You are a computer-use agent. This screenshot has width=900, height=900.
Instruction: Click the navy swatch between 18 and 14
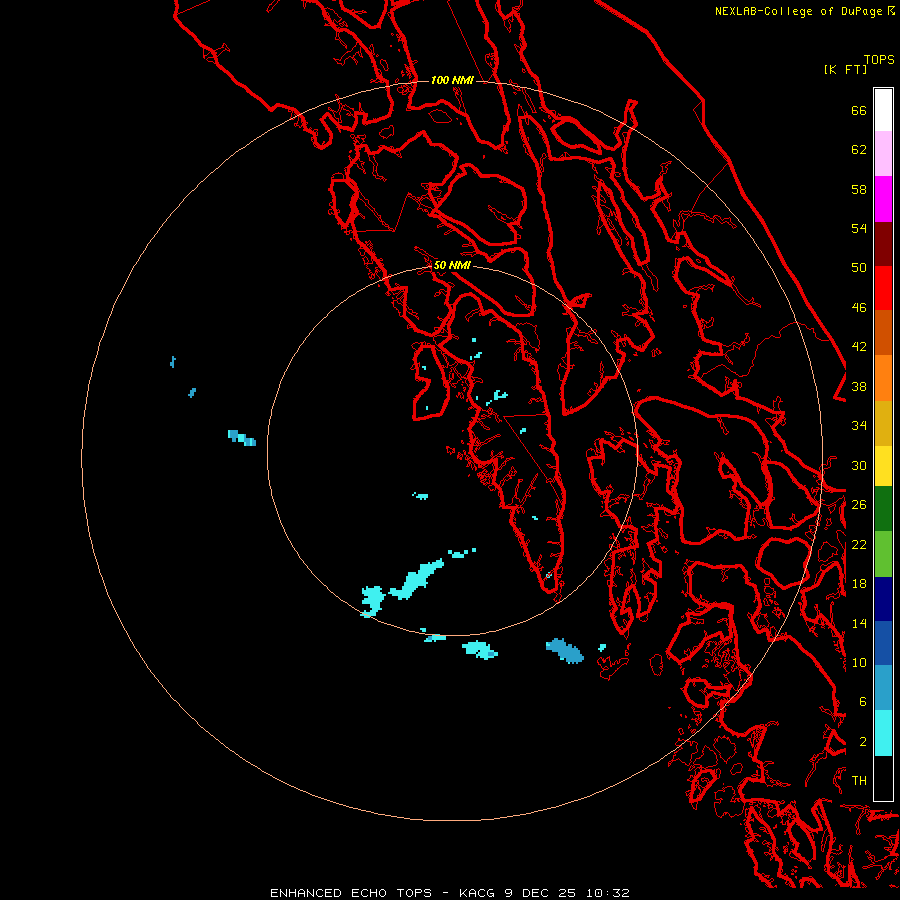(x=883, y=599)
